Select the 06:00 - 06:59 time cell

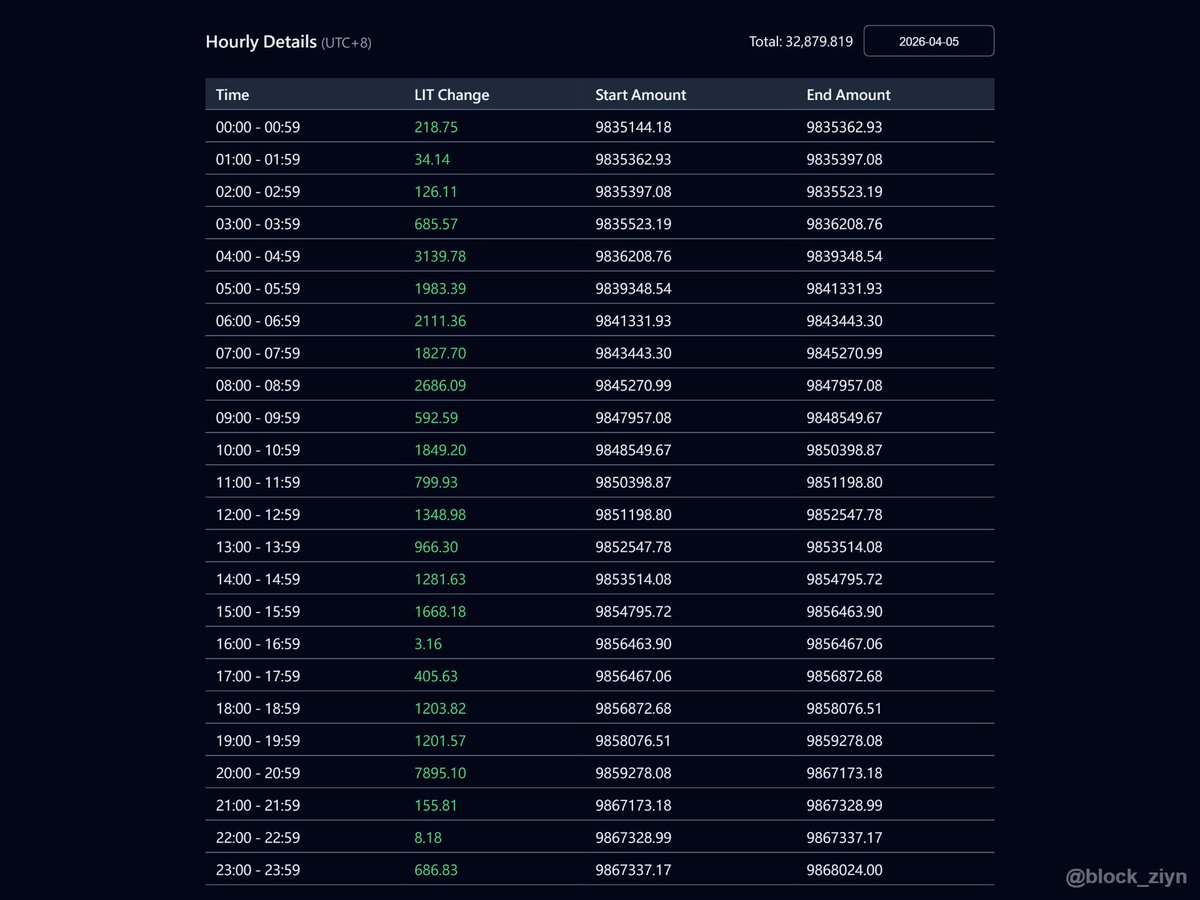click(x=258, y=321)
